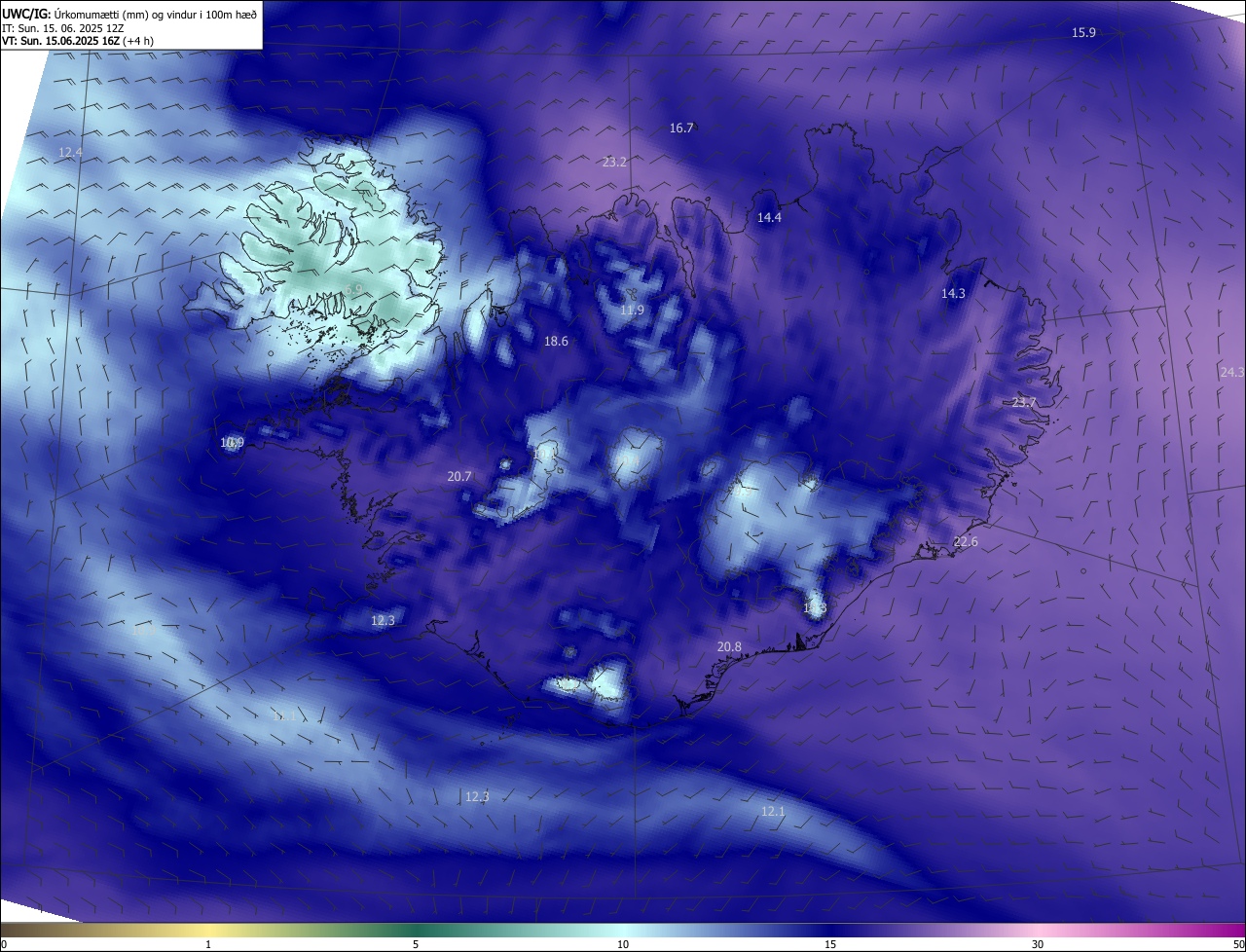This screenshot has height=952, width=1246.
Task: Click the 12.1 value label
Action: [x=773, y=812]
